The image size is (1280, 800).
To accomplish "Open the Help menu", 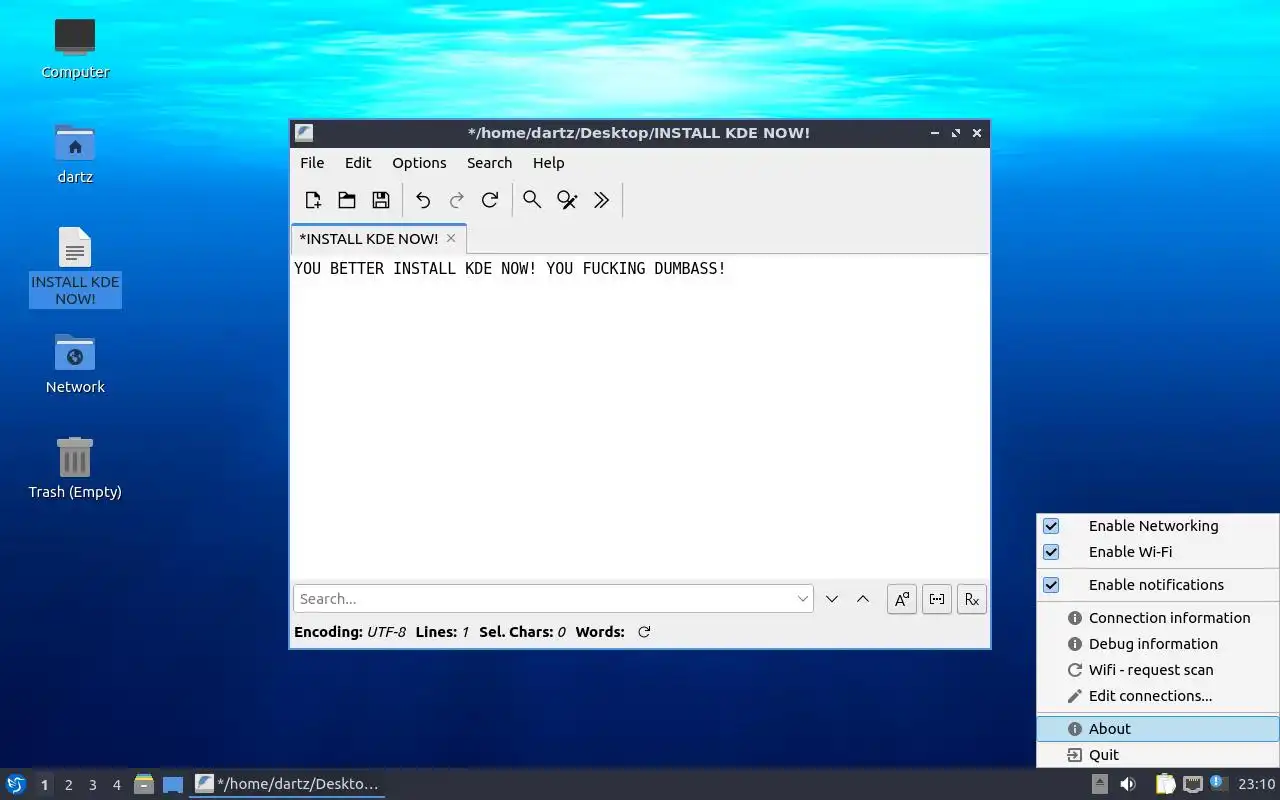I will [x=548, y=163].
